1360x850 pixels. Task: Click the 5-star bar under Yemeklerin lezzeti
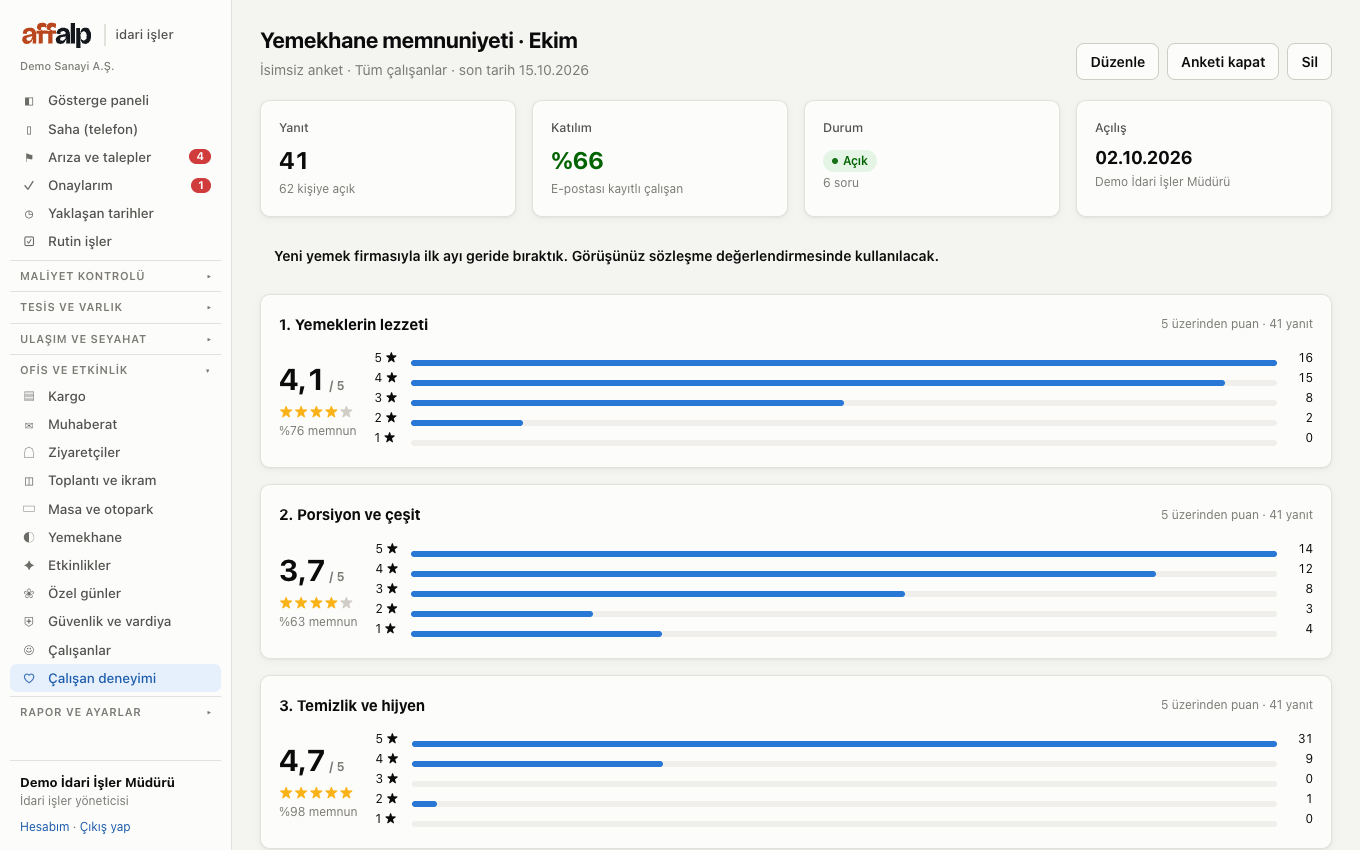click(844, 363)
